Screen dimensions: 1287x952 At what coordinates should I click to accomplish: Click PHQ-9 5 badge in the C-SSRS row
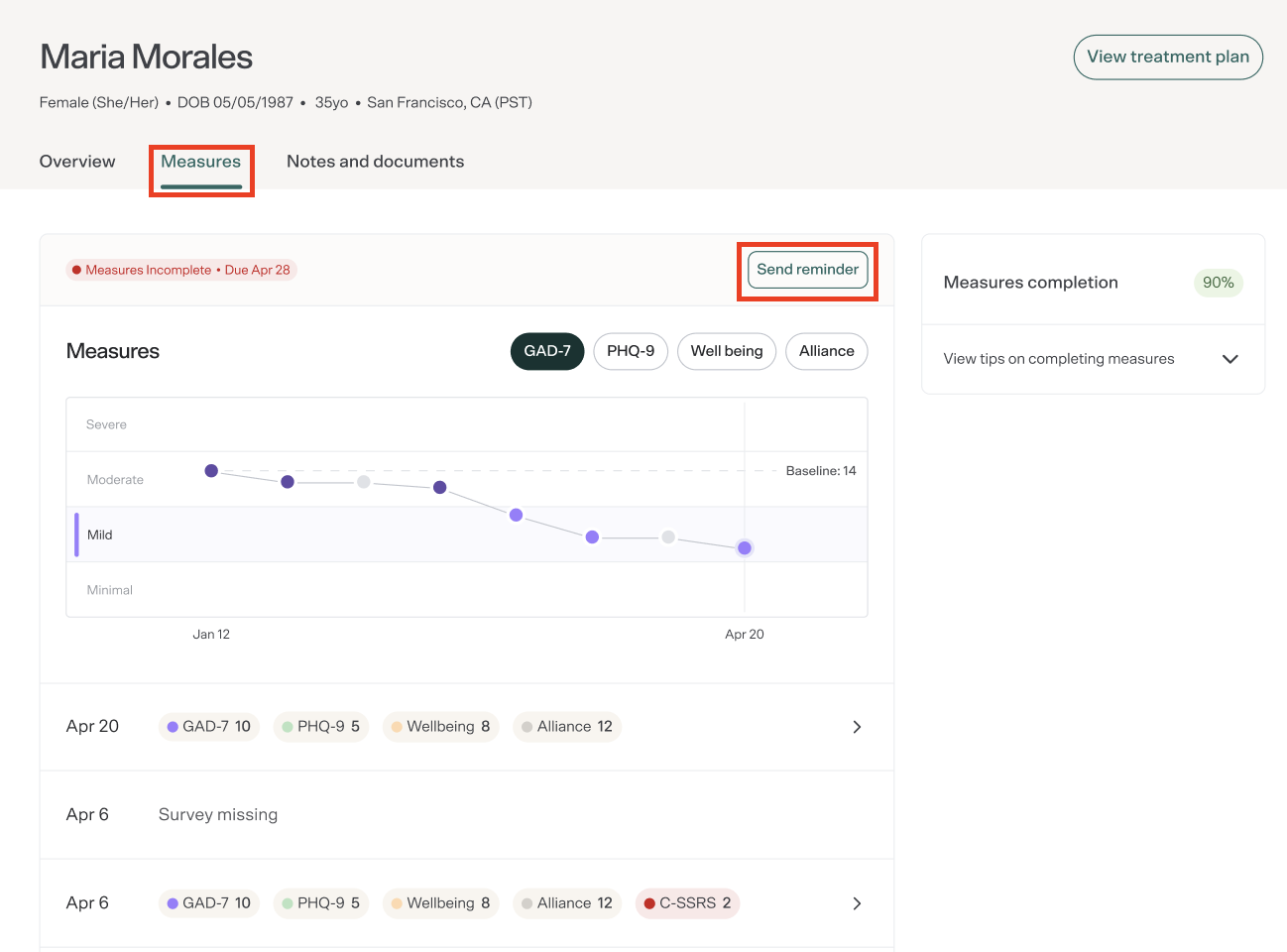coord(321,903)
